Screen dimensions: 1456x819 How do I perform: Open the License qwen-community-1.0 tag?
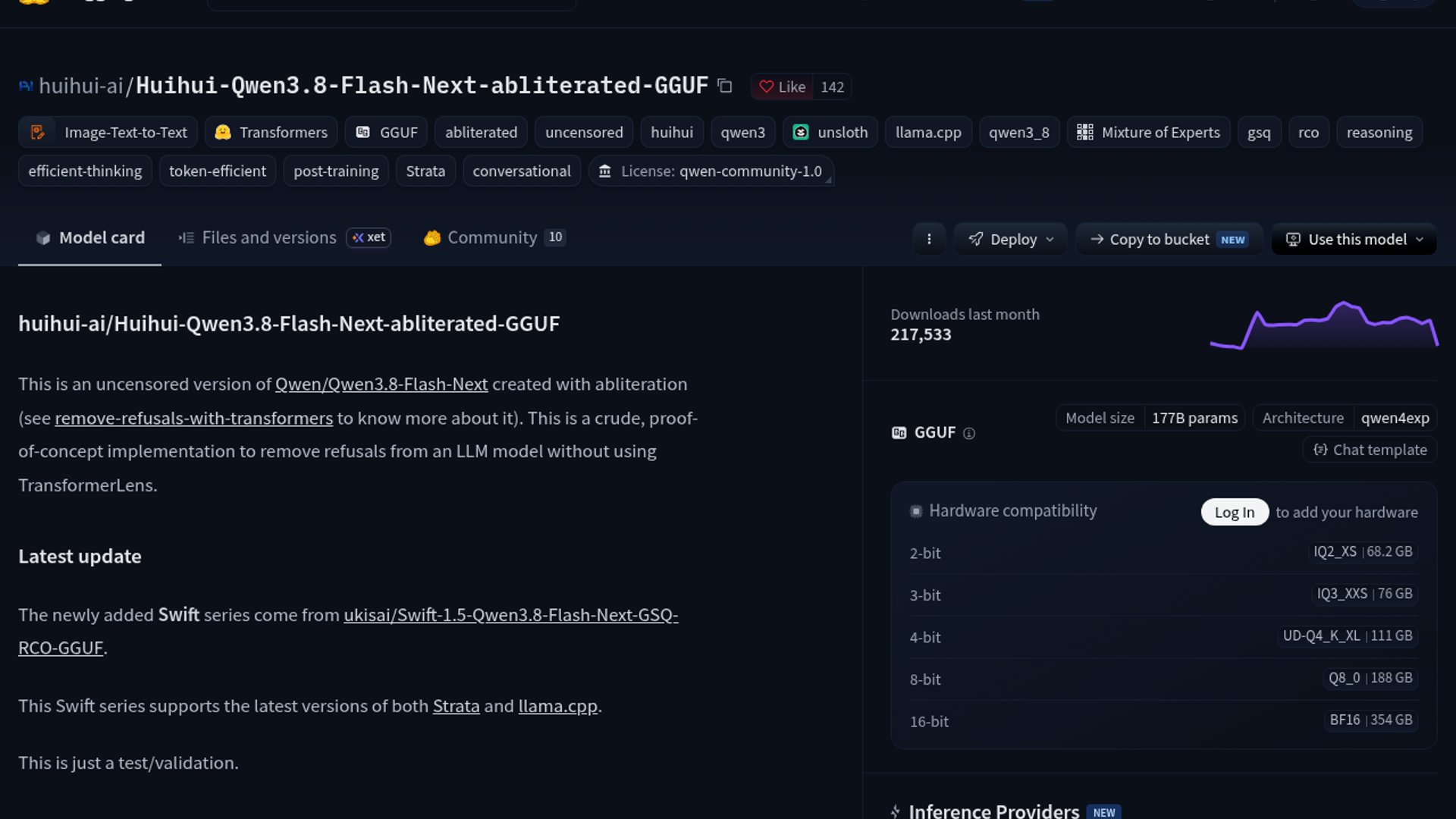[x=711, y=171]
